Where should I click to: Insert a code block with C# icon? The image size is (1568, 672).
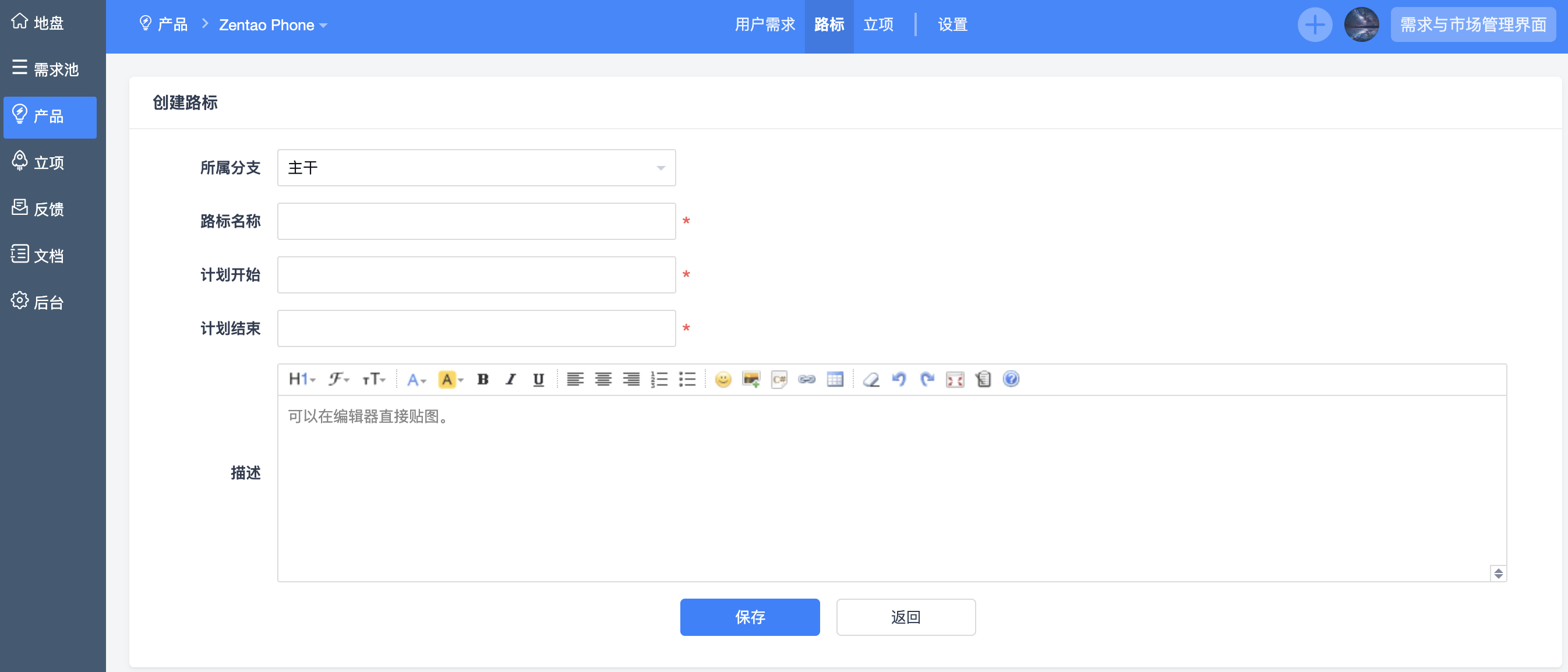point(779,380)
